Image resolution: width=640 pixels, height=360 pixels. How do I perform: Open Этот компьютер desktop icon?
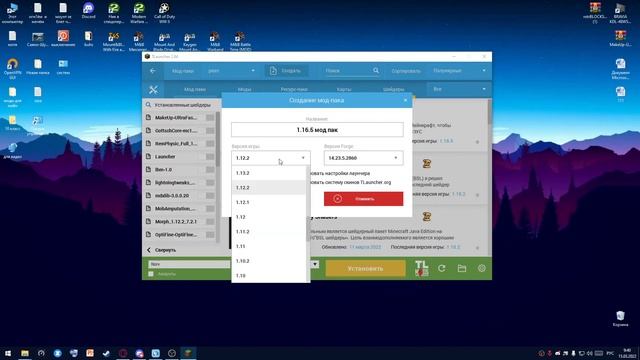(x=13, y=13)
